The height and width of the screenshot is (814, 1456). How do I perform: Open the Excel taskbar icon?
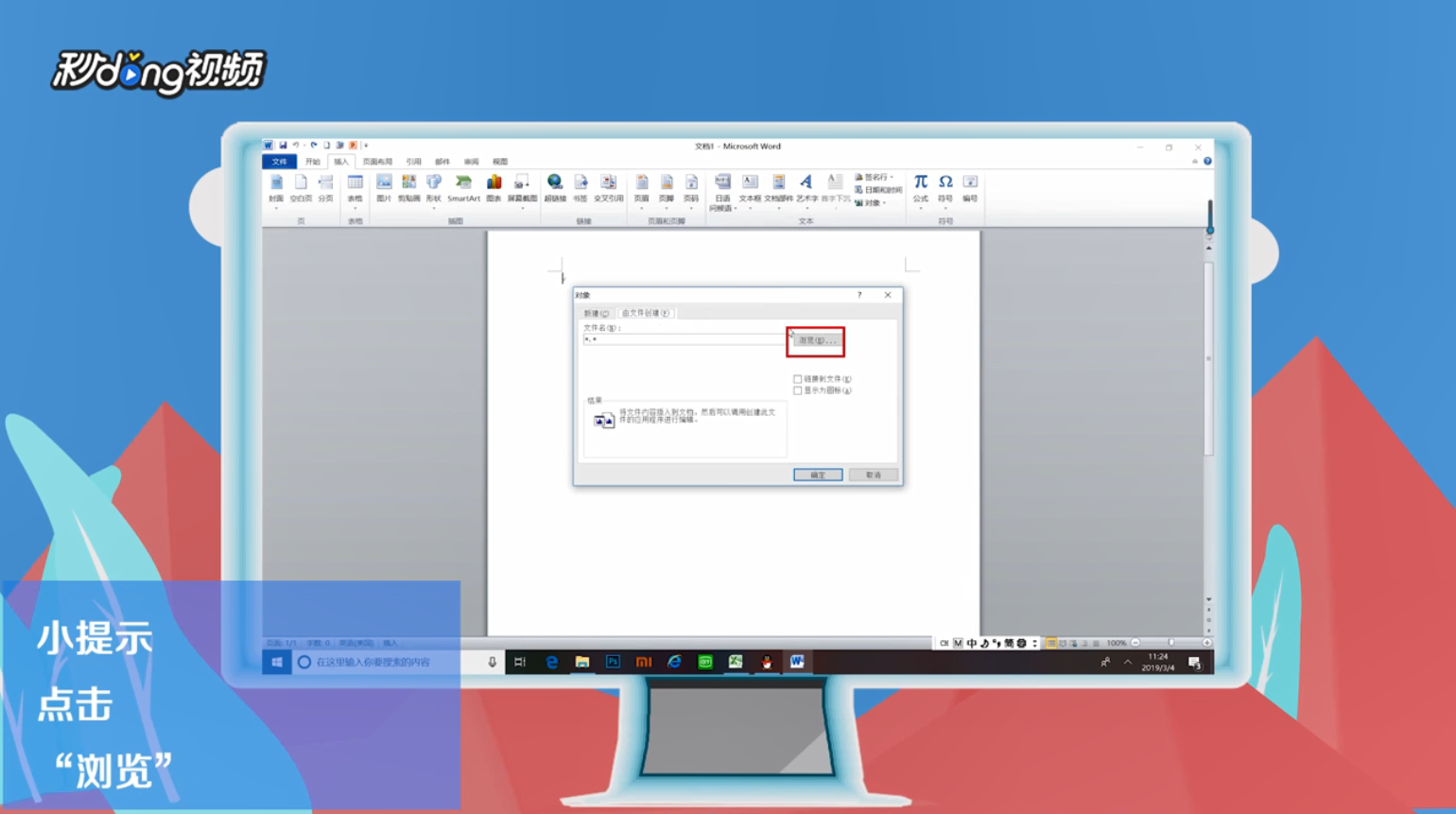click(736, 662)
